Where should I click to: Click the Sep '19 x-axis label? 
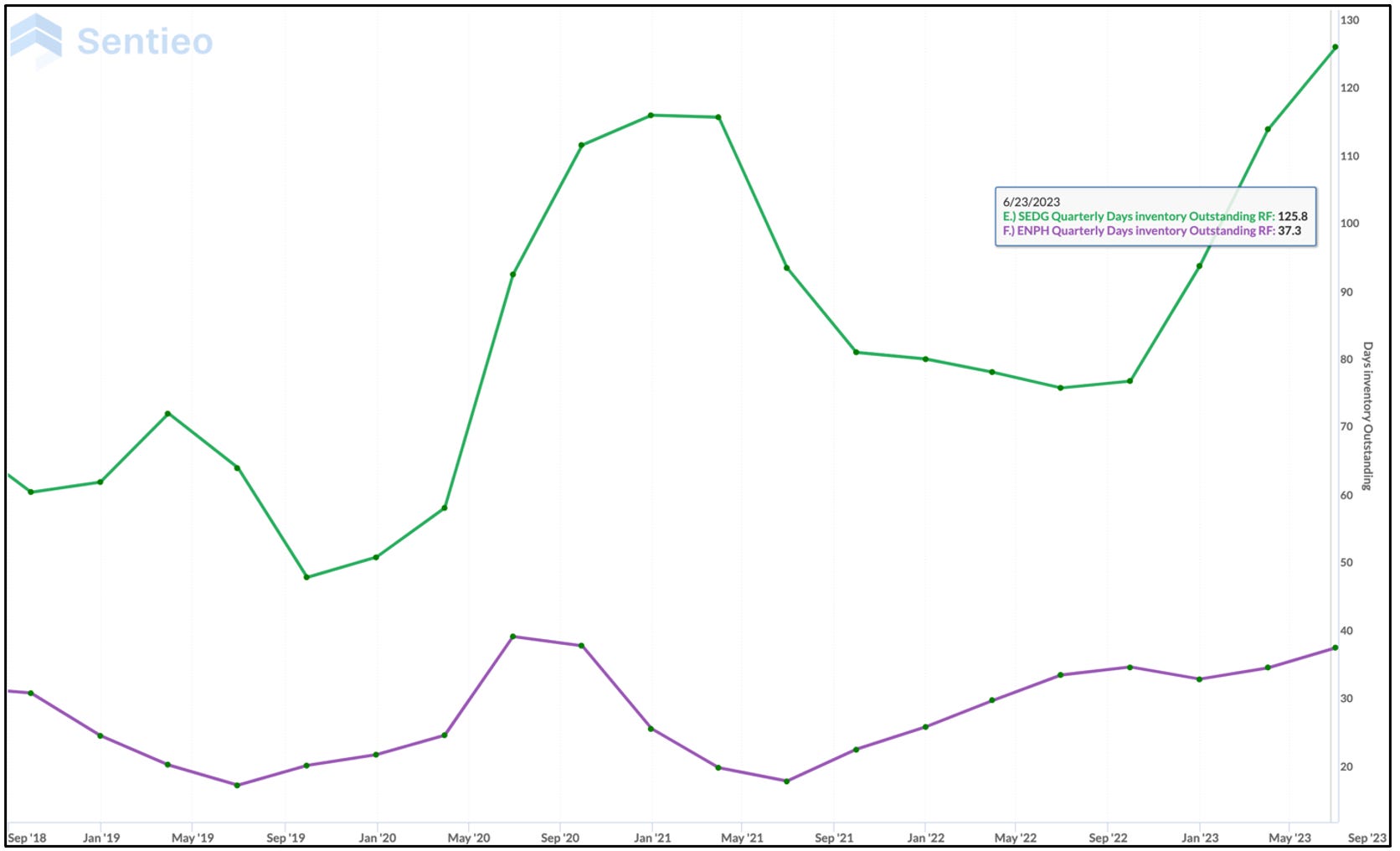click(x=286, y=838)
